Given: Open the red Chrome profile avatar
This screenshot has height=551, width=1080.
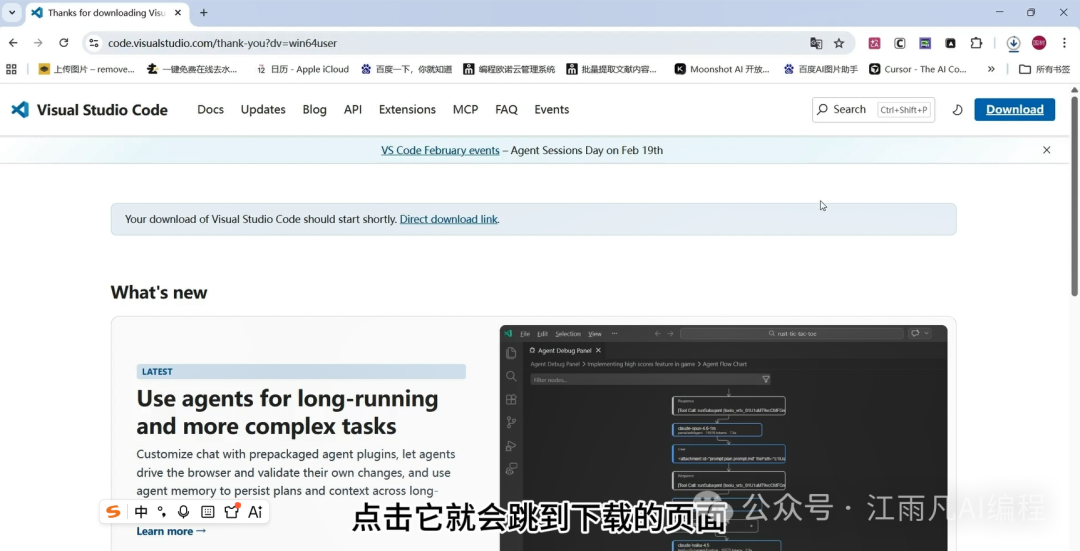Looking at the screenshot, I should pyautogui.click(x=1039, y=43).
